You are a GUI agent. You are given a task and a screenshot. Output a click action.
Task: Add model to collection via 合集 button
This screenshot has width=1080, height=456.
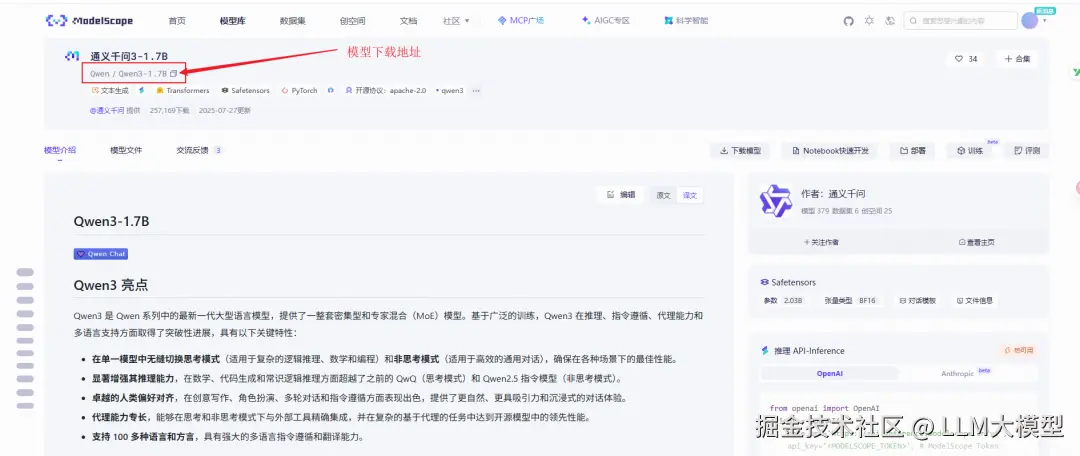click(1017, 59)
